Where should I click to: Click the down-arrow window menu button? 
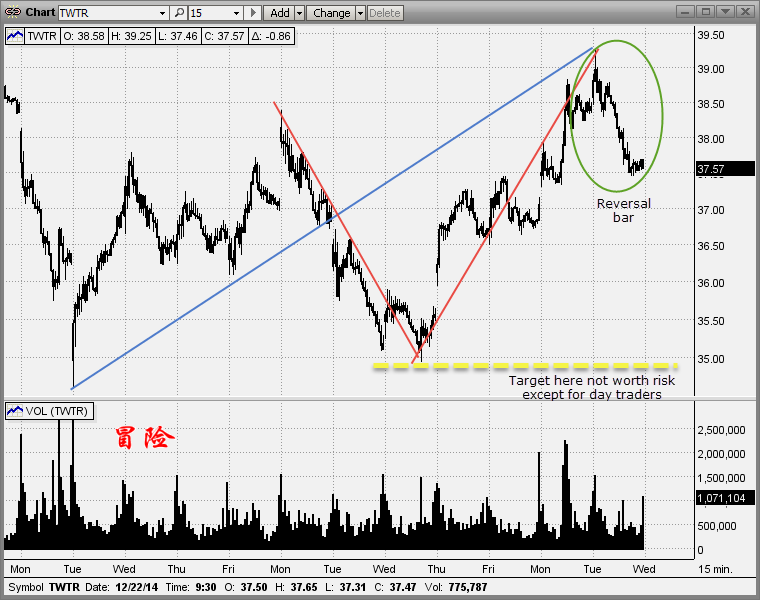pos(726,12)
